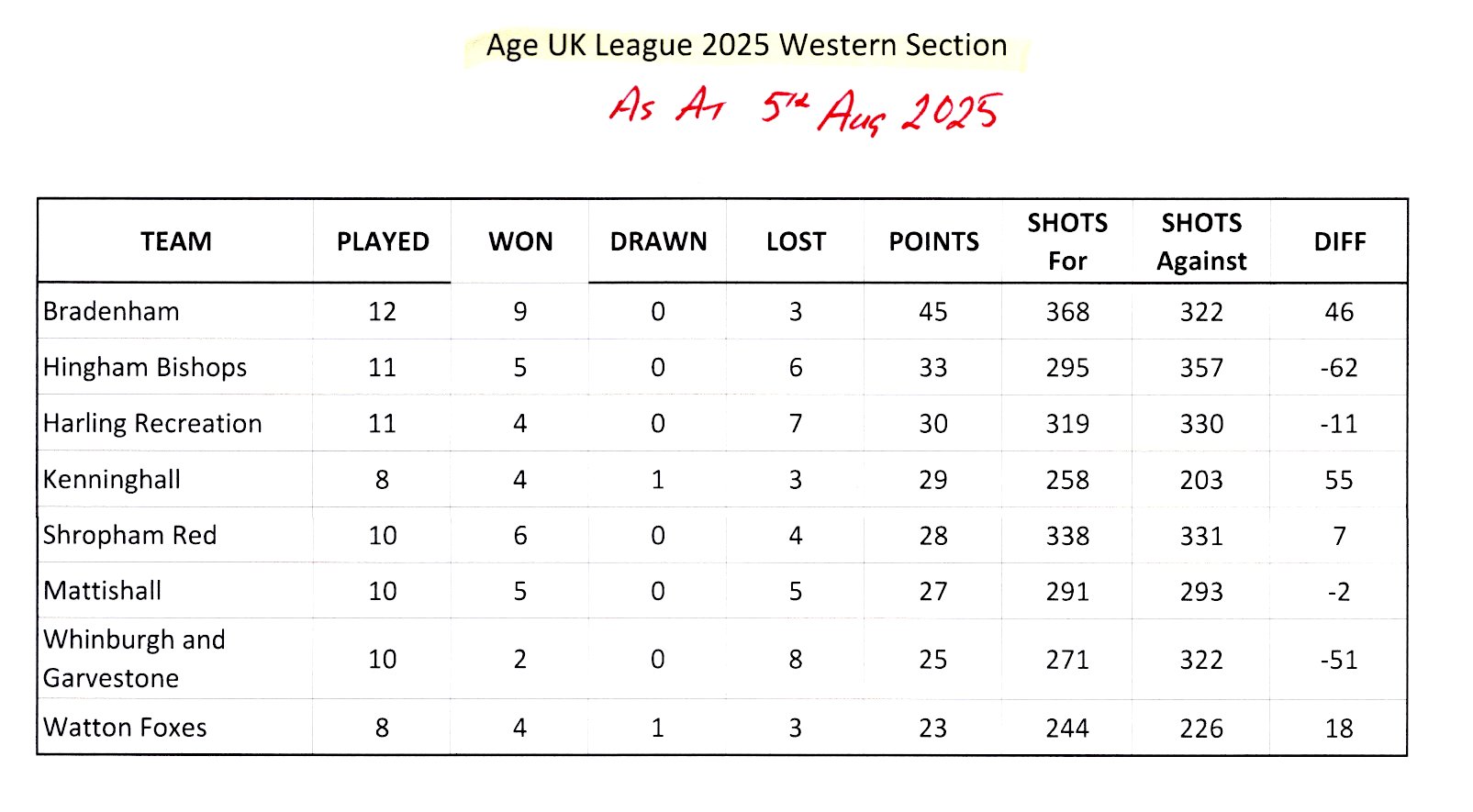Select Bradenham's points value 45
1473x812 pixels.
tap(933, 312)
